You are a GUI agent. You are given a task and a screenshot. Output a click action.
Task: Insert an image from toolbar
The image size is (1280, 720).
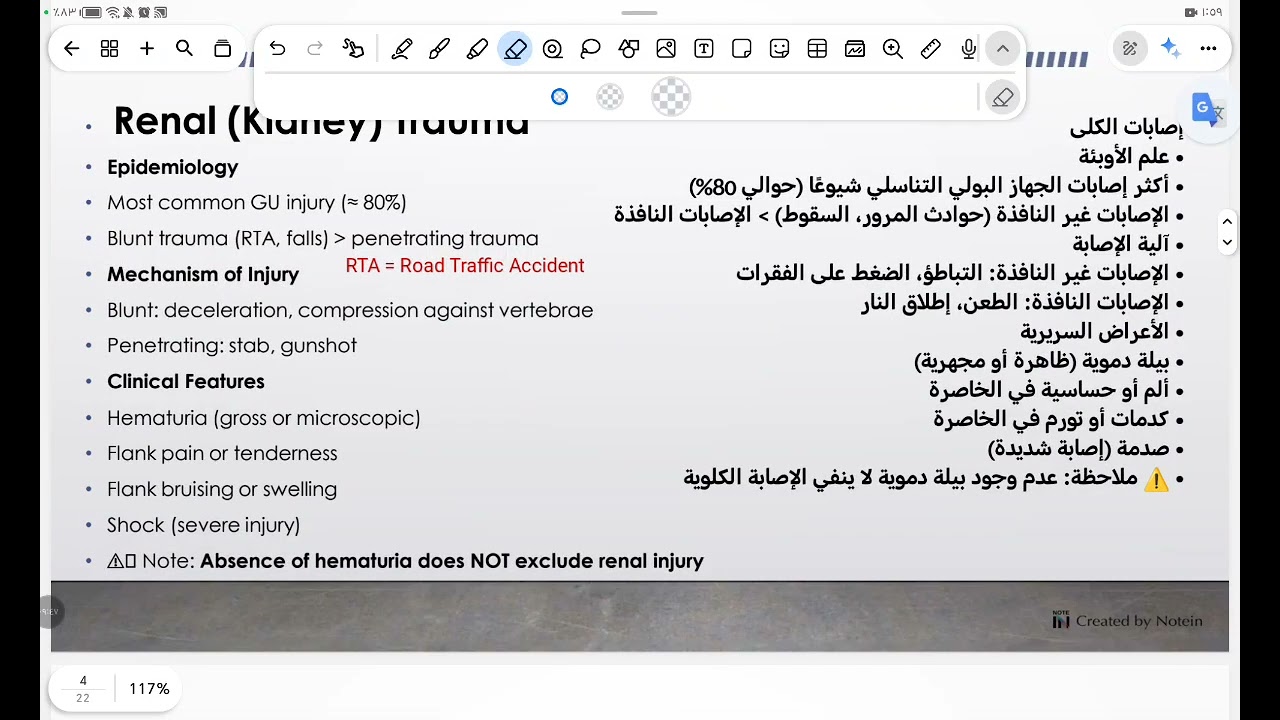click(x=666, y=49)
